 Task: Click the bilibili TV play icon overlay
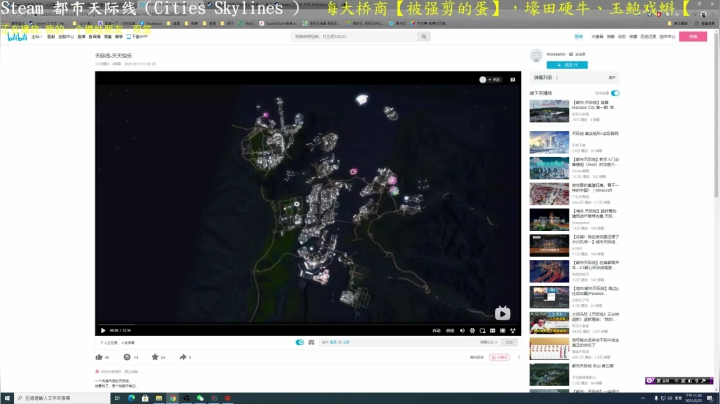502,313
